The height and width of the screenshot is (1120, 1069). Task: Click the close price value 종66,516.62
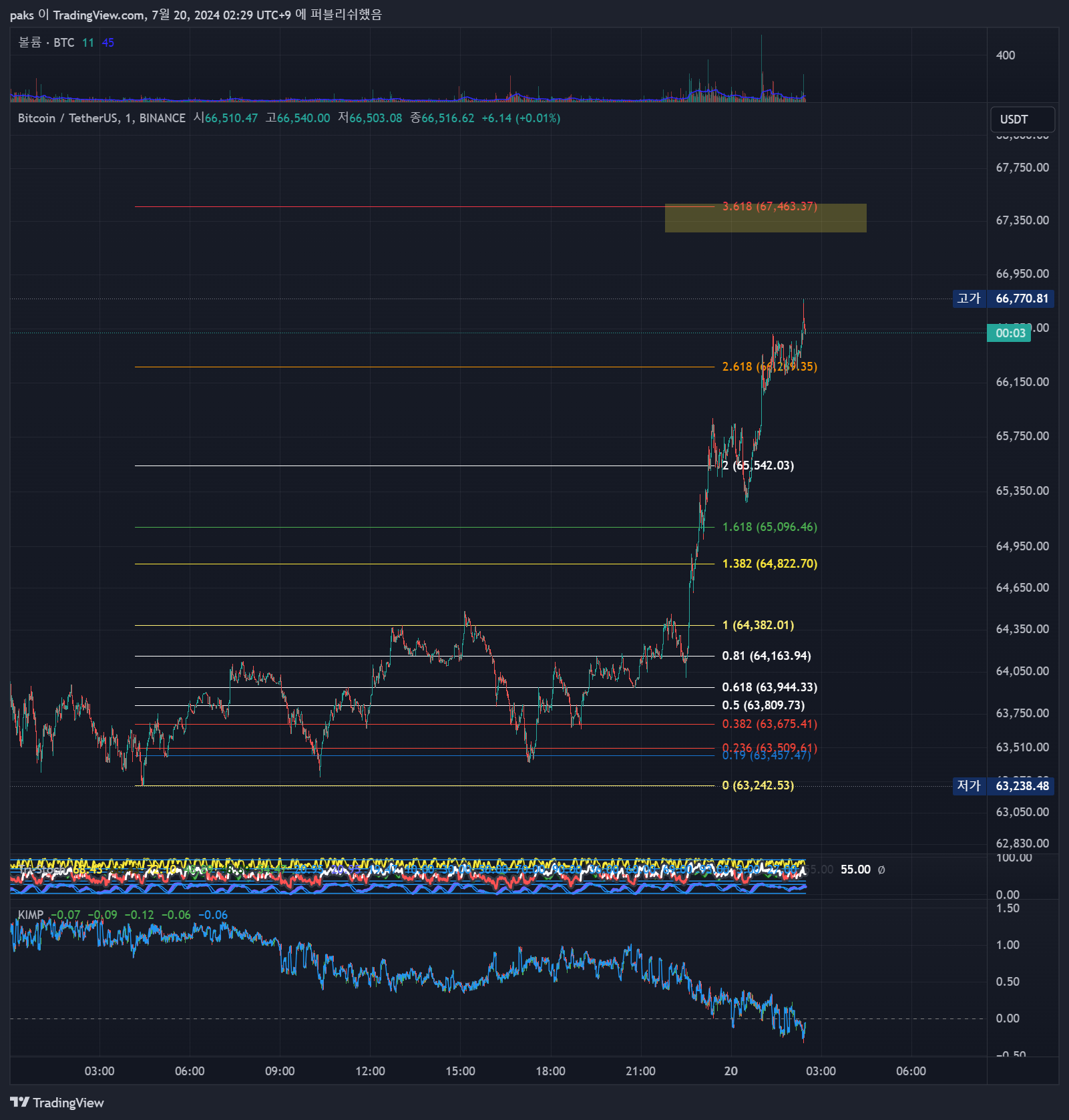tap(442, 118)
